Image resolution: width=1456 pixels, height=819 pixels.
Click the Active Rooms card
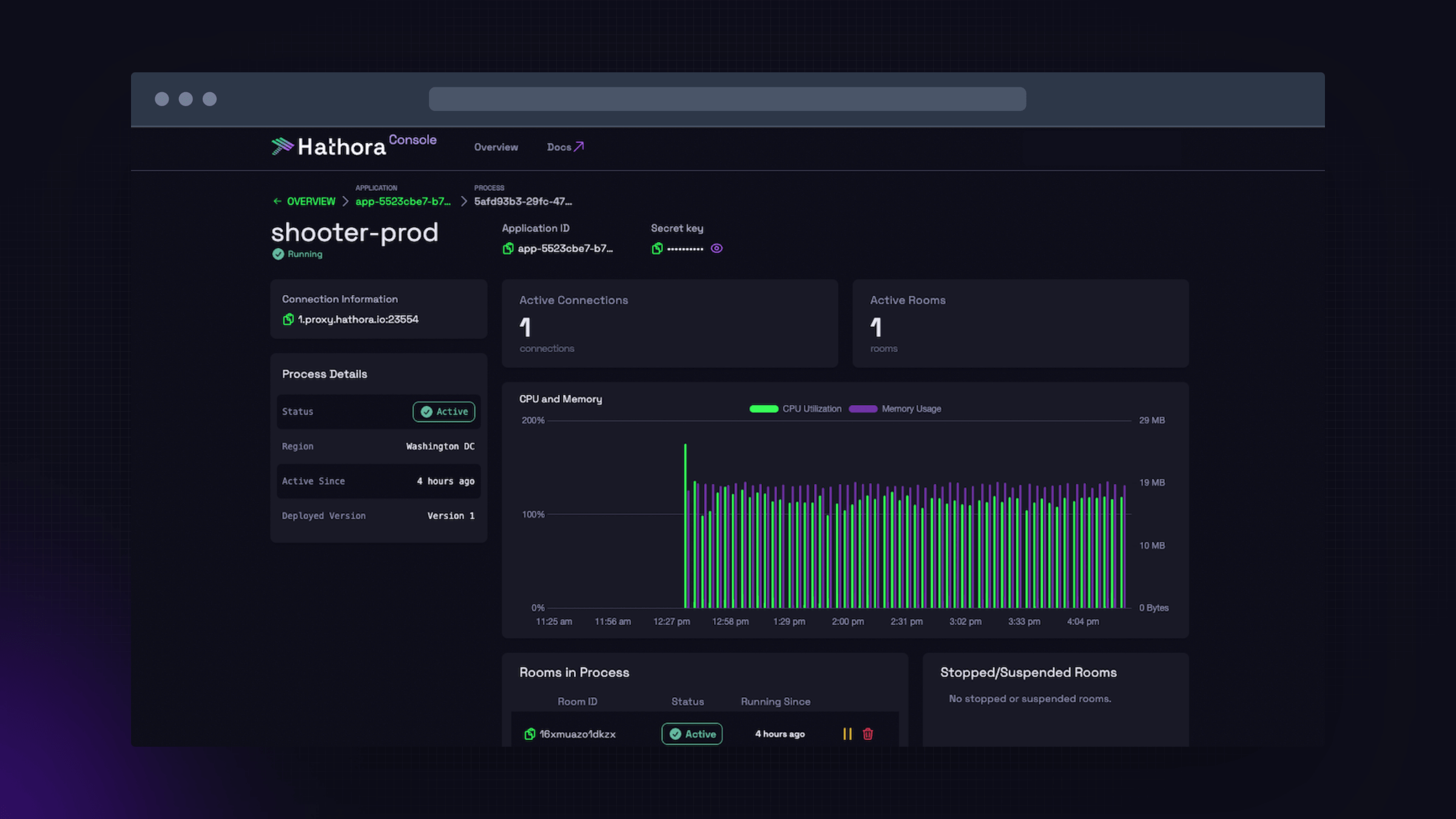1020,324
